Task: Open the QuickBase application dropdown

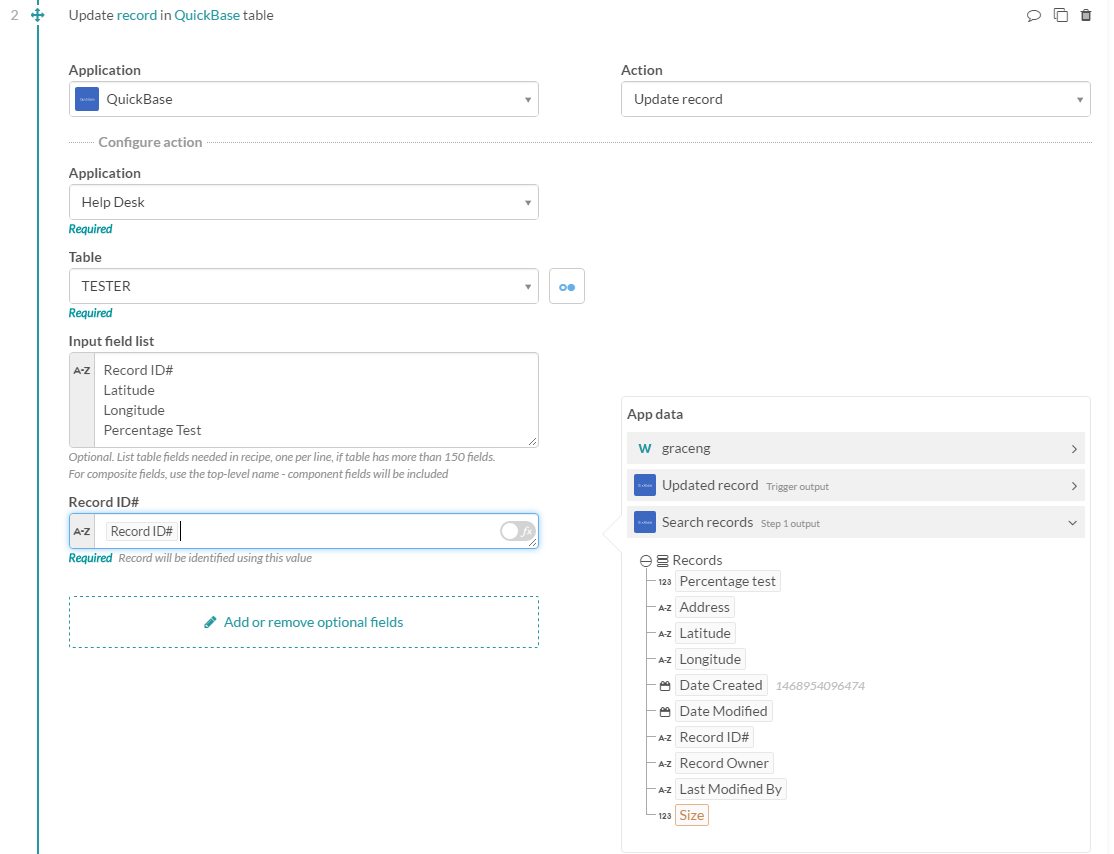Action: (x=303, y=99)
